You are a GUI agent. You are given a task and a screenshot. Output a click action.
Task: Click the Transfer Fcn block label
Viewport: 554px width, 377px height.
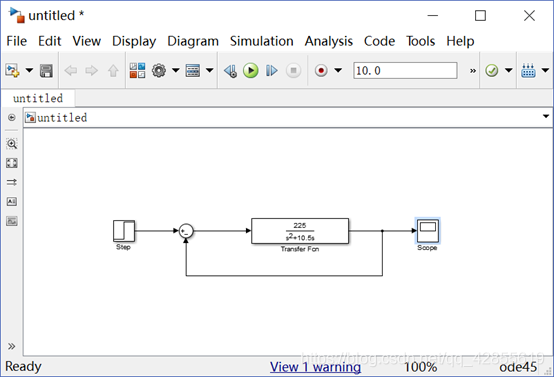click(300, 249)
